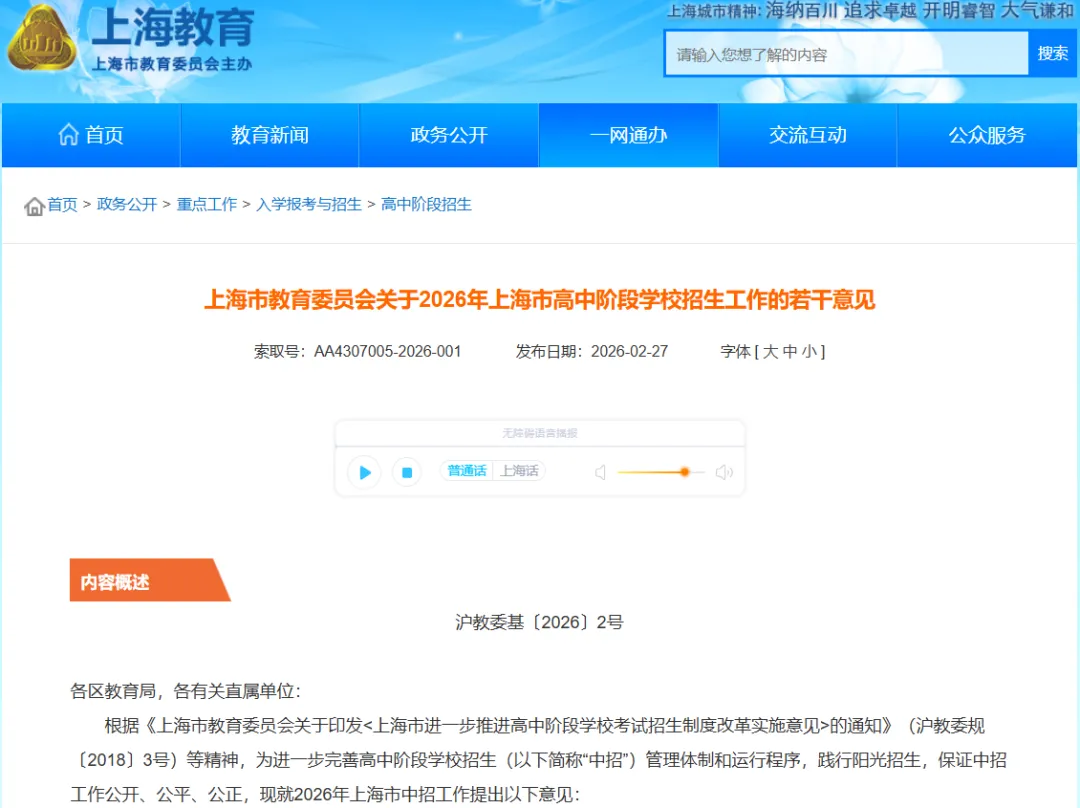This screenshot has height=808, width=1080.
Task: Open 政务公开 from the navigation bar
Action: [x=448, y=135]
